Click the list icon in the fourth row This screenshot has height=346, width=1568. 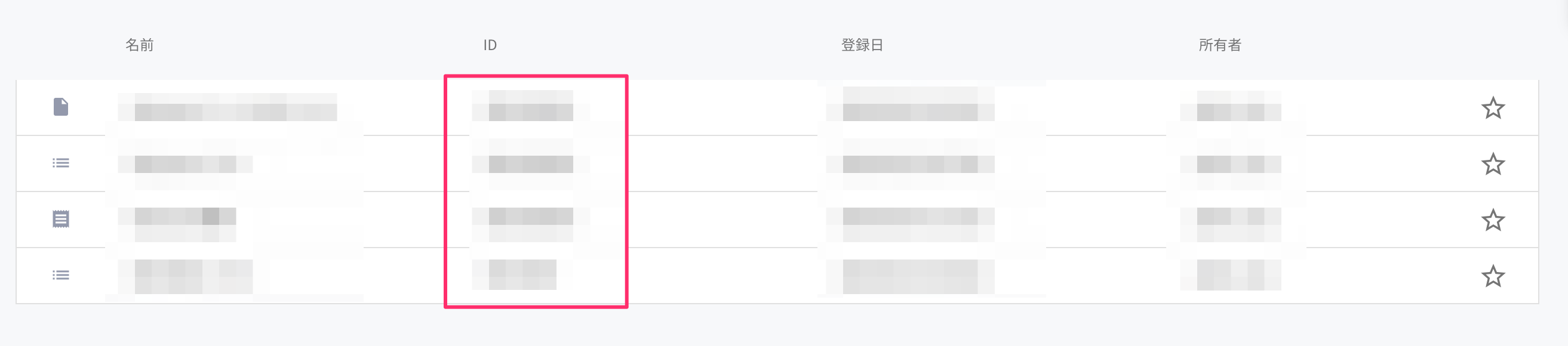coord(61,276)
